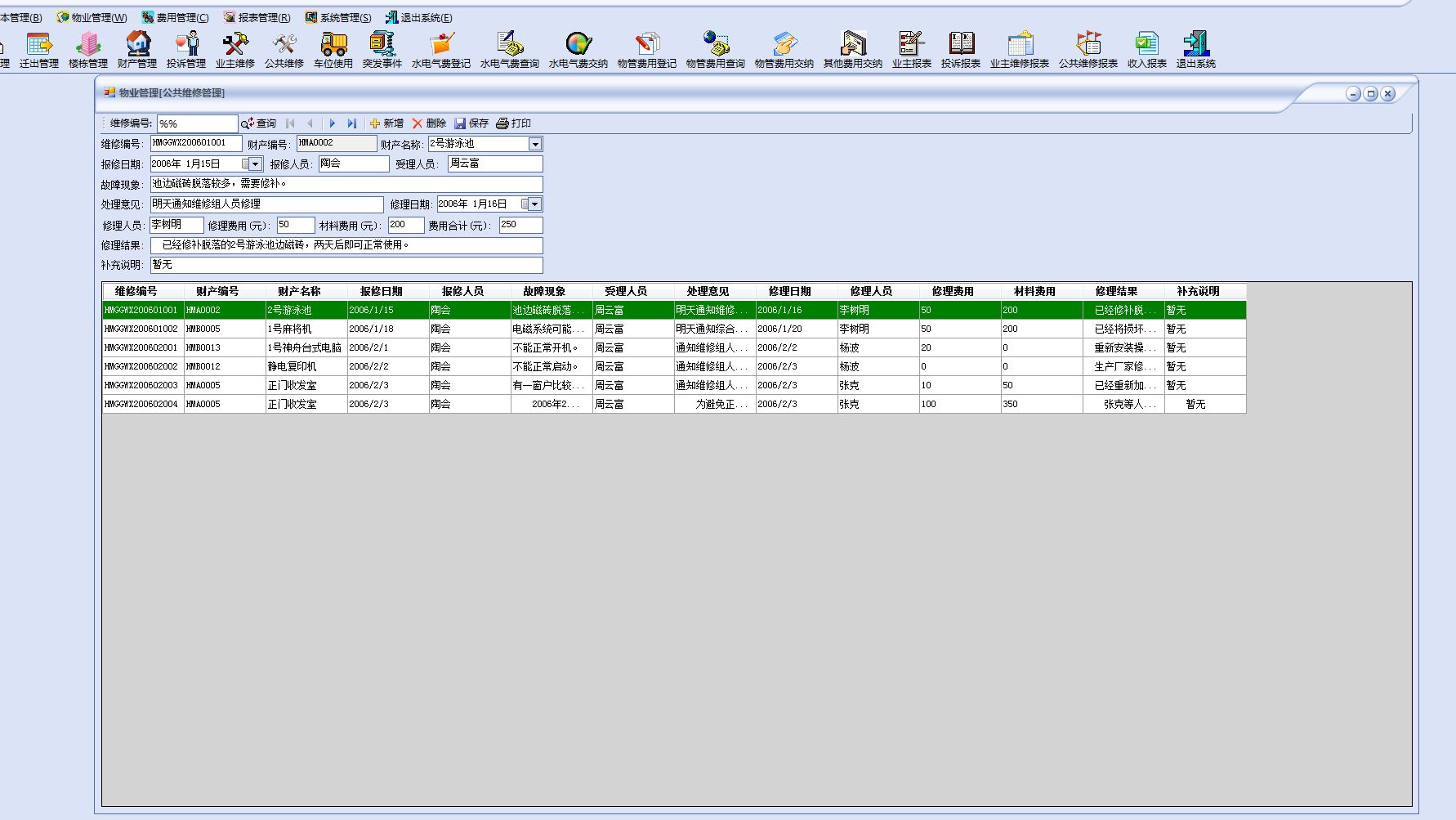
Task: Go to previous record arrow
Action: coord(310,123)
